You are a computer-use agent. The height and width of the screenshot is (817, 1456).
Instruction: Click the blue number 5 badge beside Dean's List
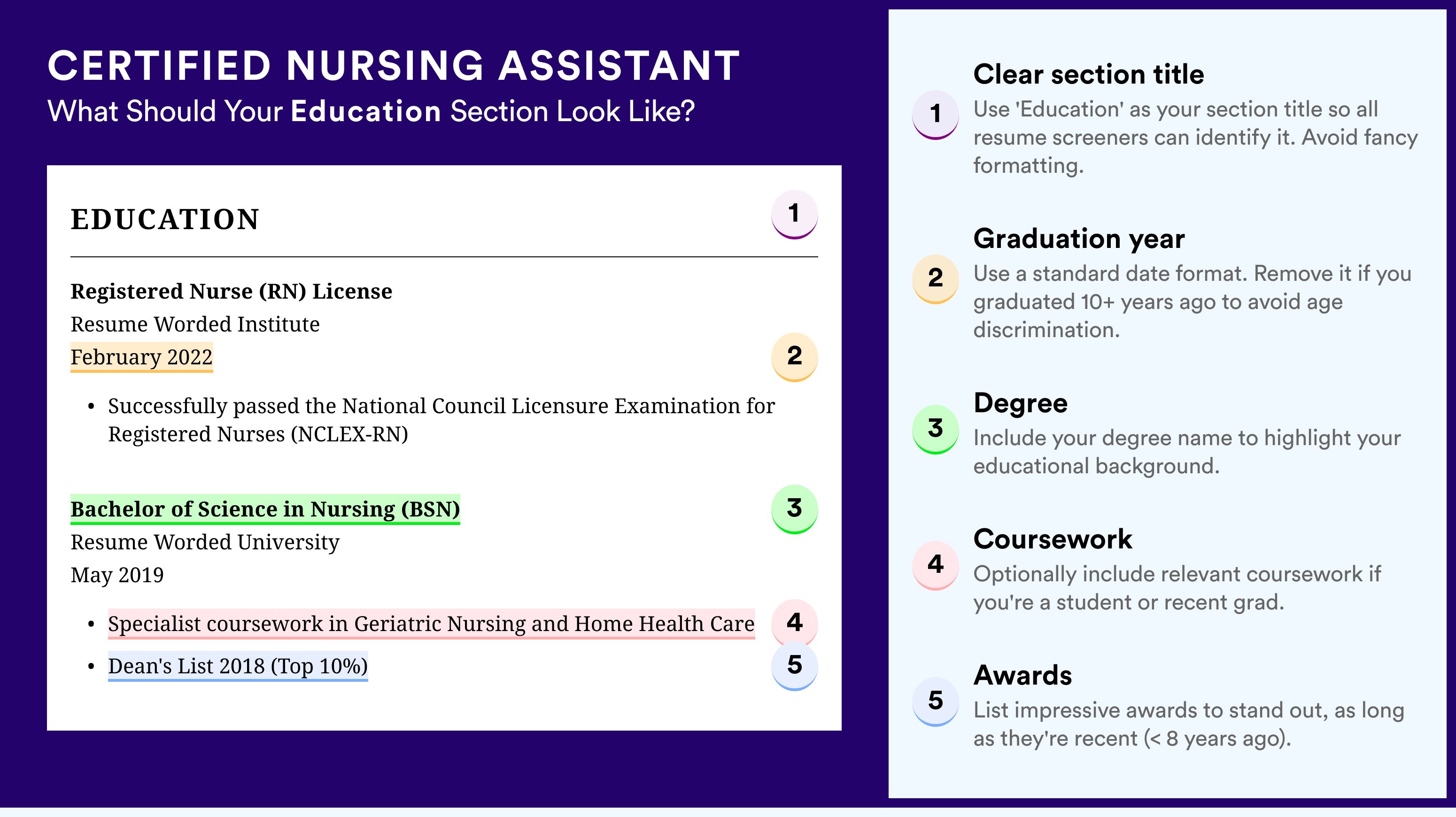[x=794, y=666]
